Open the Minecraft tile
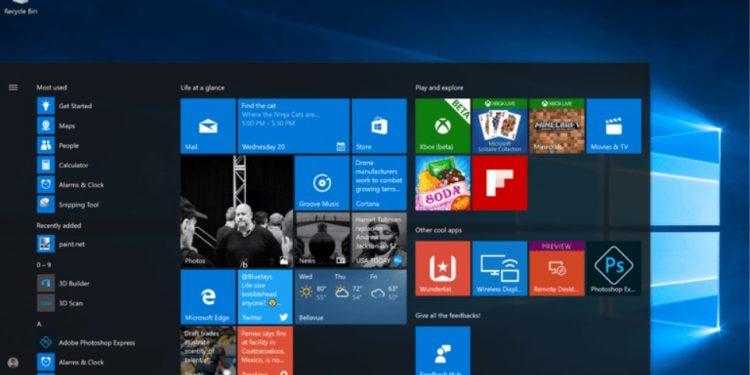This screenshot has width=750, height=375. pyautogui.click(x=557, y=126)
